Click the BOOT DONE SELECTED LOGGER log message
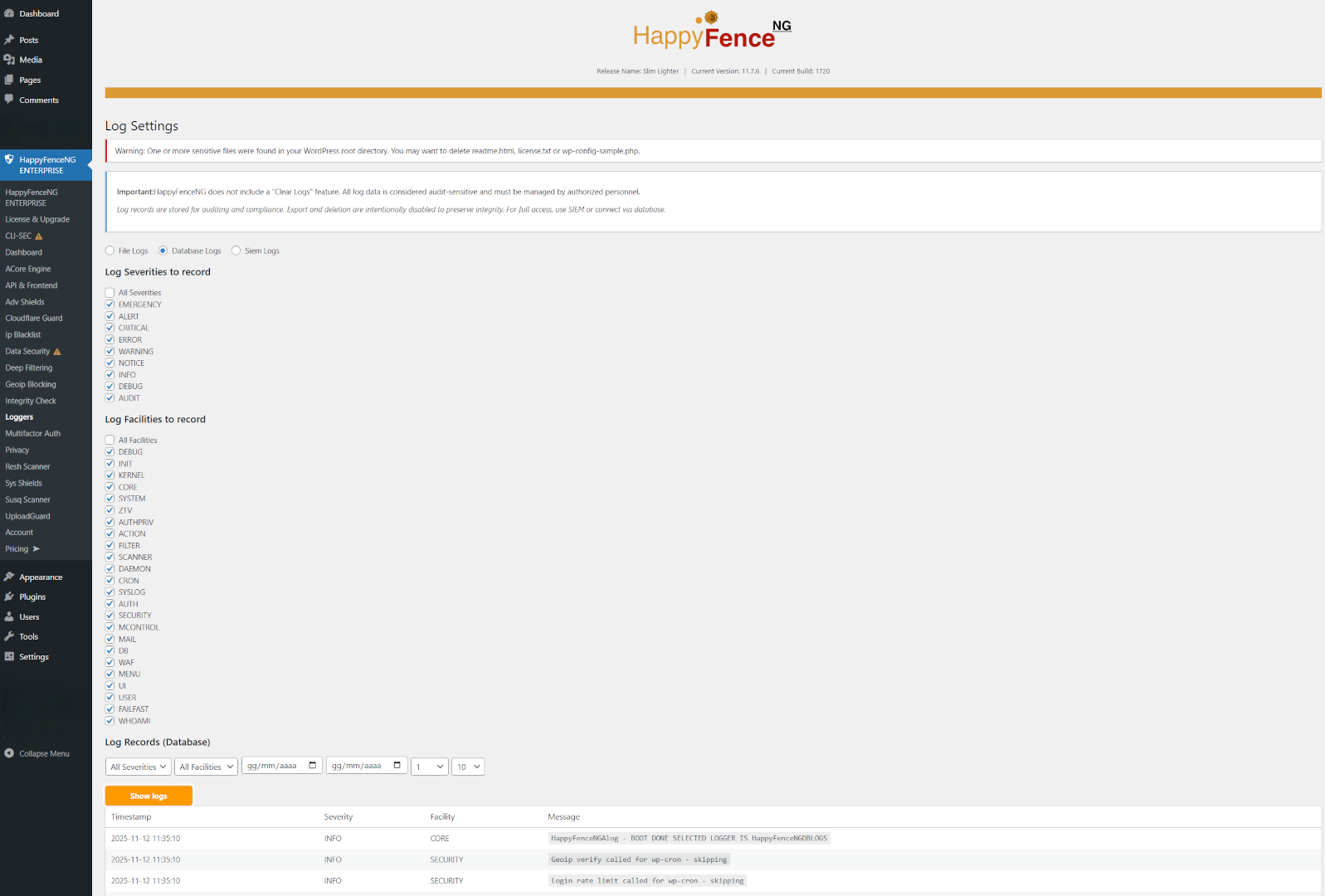Screen dimensions: 1325x896 [689, 838]
